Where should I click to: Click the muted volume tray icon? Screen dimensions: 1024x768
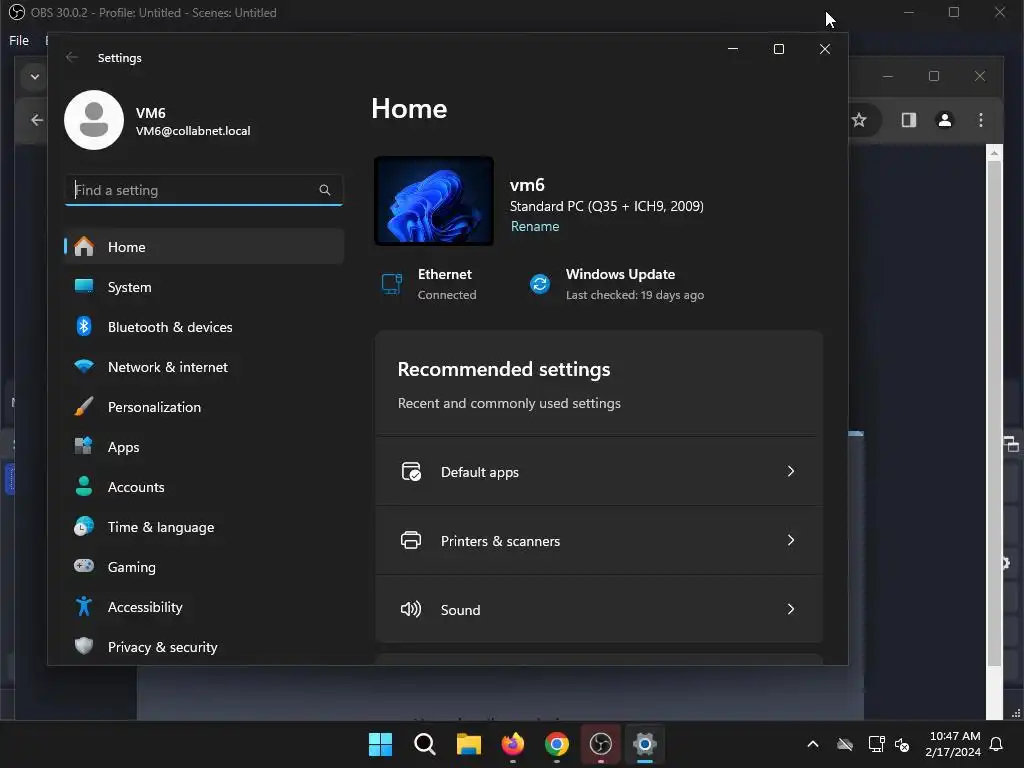point(902,744)
